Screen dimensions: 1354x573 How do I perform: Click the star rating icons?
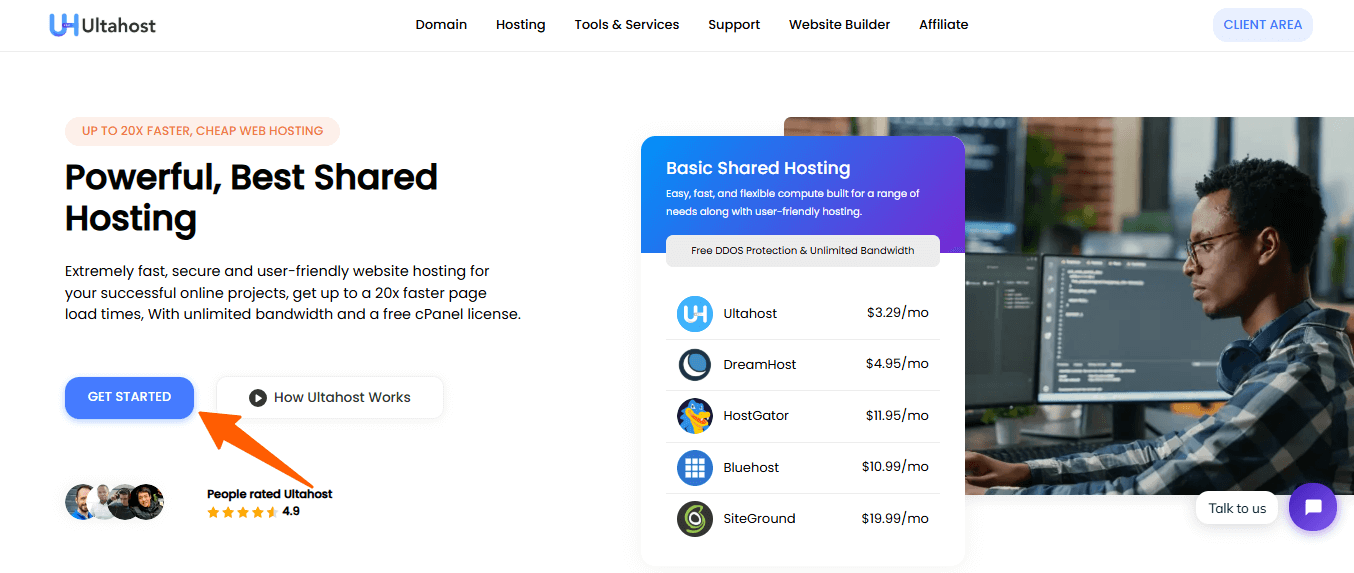point(243,512)
